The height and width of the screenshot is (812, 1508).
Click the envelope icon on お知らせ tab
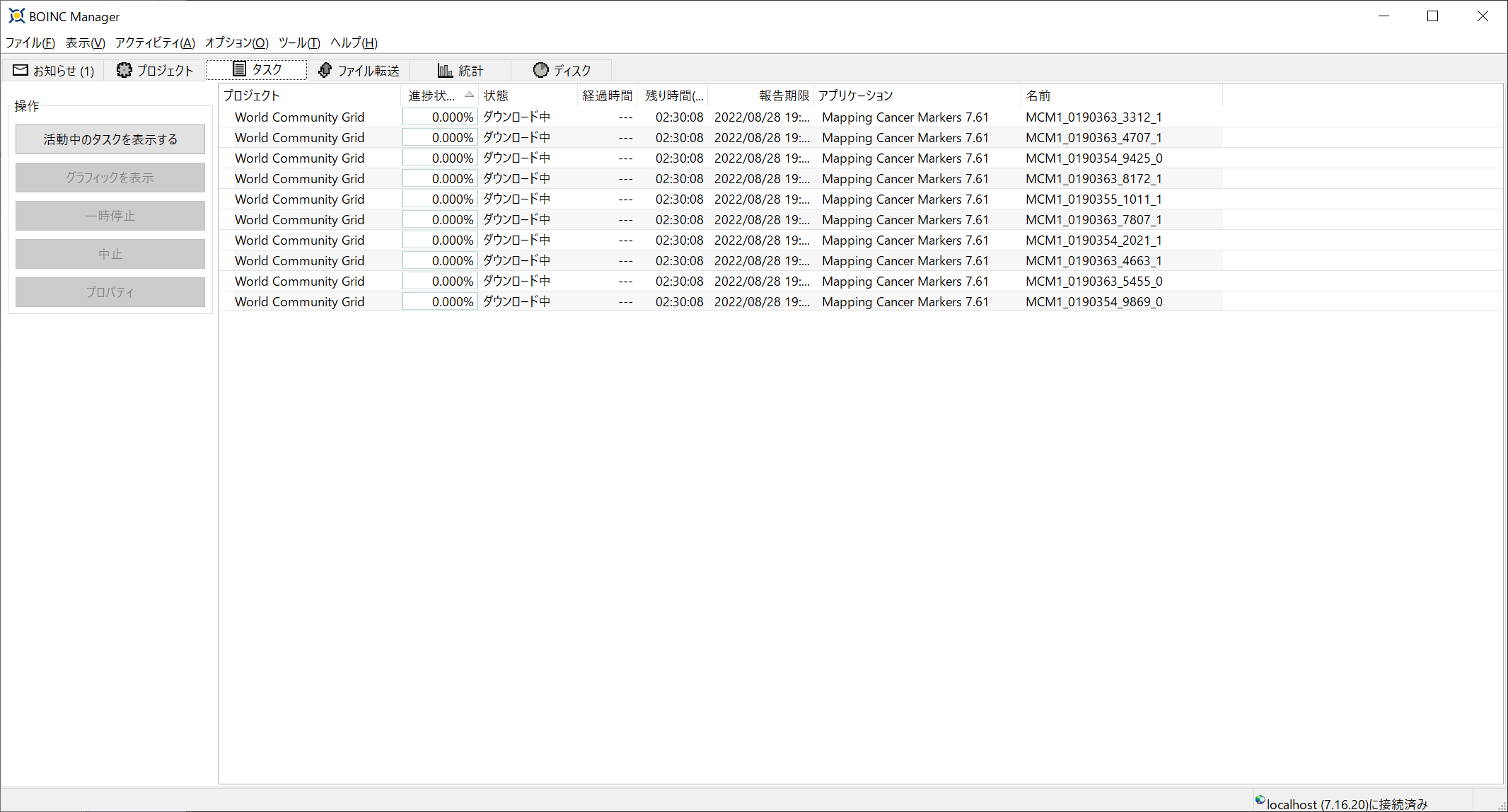coord(21,70)
